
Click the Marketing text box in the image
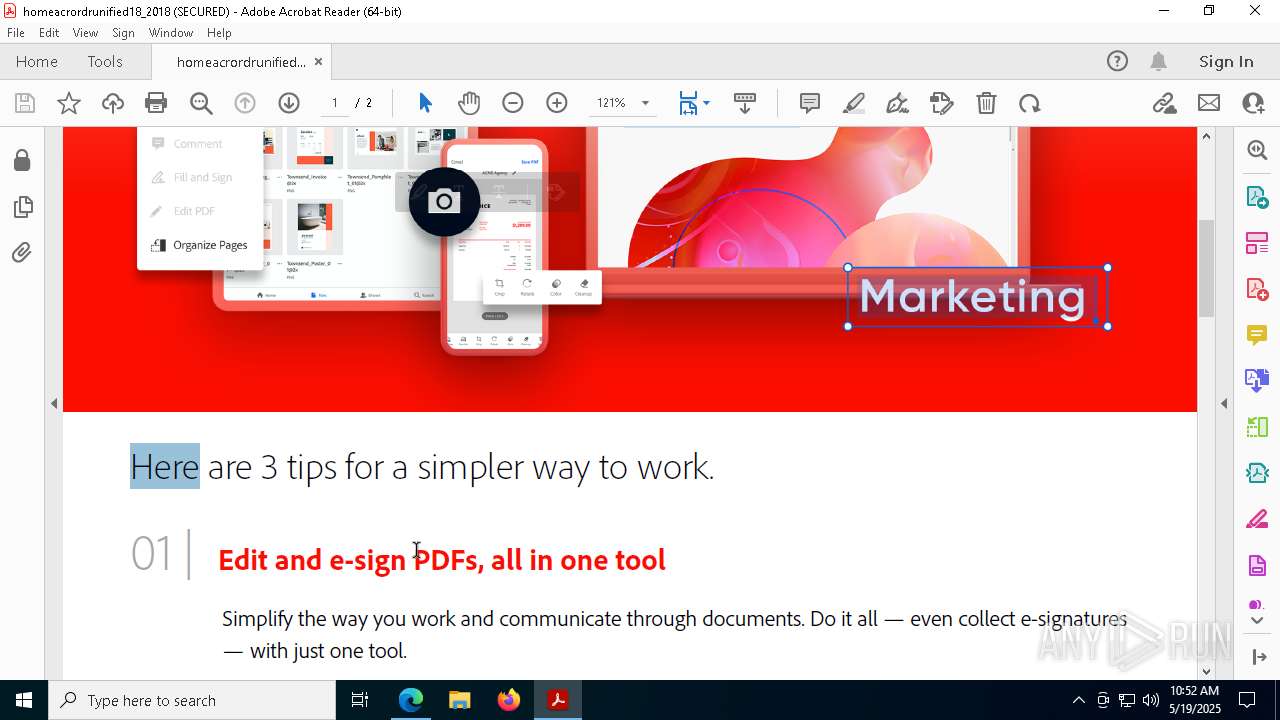977,297
